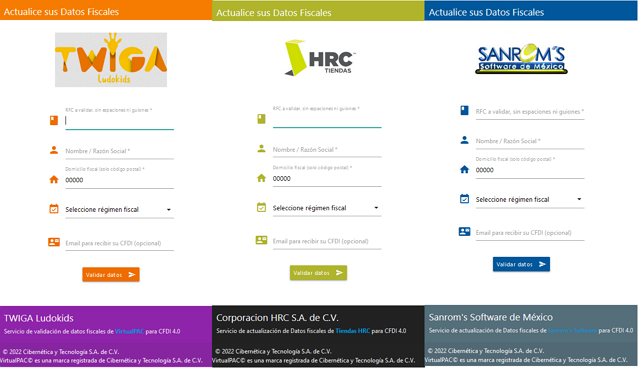
Task: Click the blue person icon in Sanrom's form
Action: coord(464,140)
